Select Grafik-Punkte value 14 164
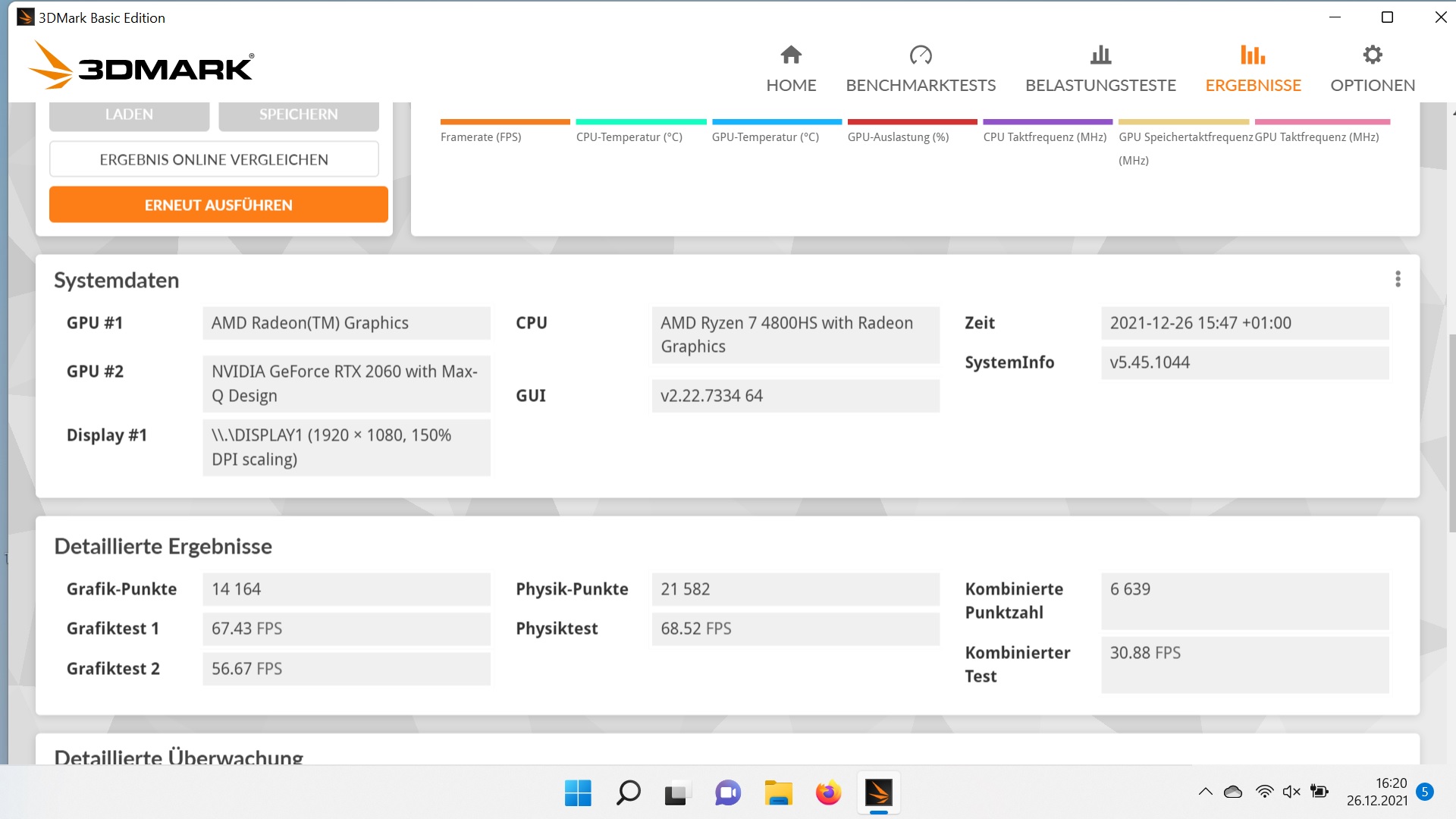This screenshot has width=1456, height=819. tap(347, 589)
